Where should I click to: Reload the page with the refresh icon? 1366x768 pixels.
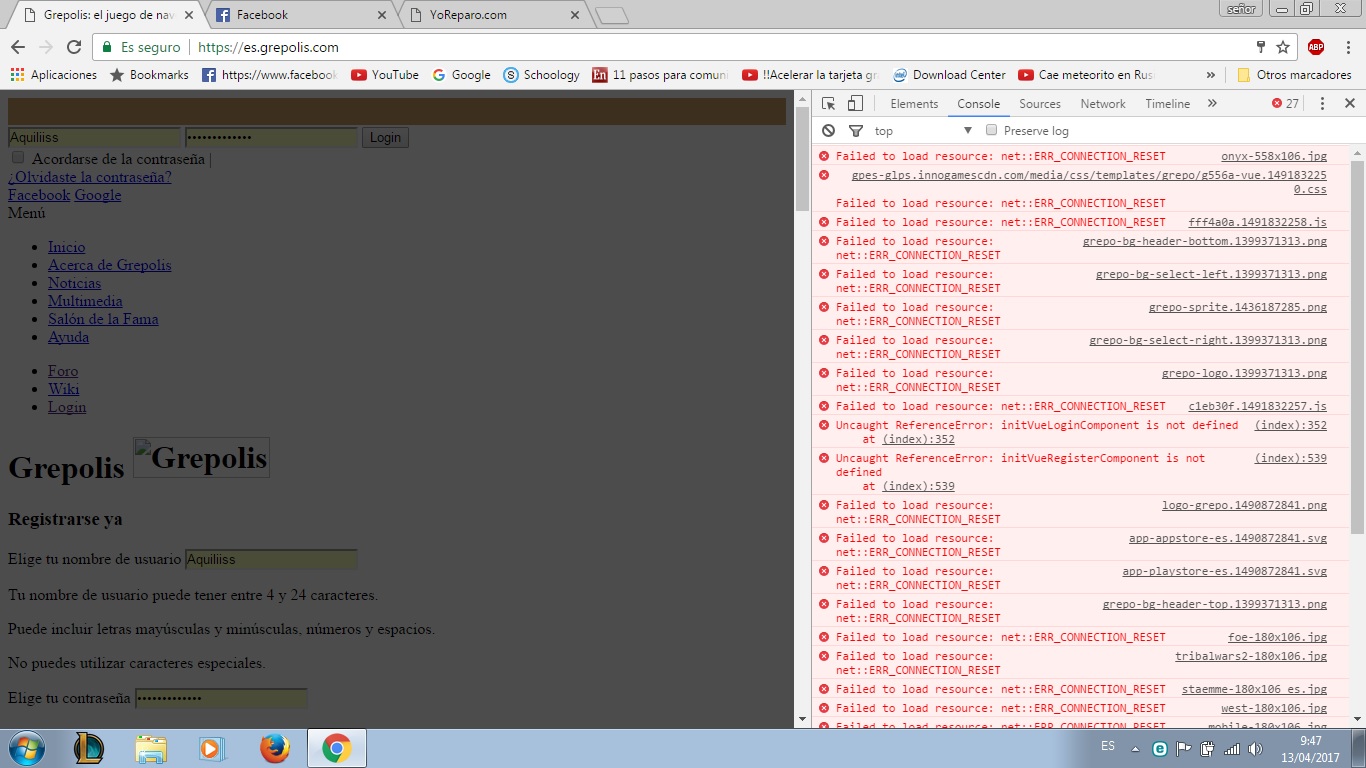coord(74,47)
